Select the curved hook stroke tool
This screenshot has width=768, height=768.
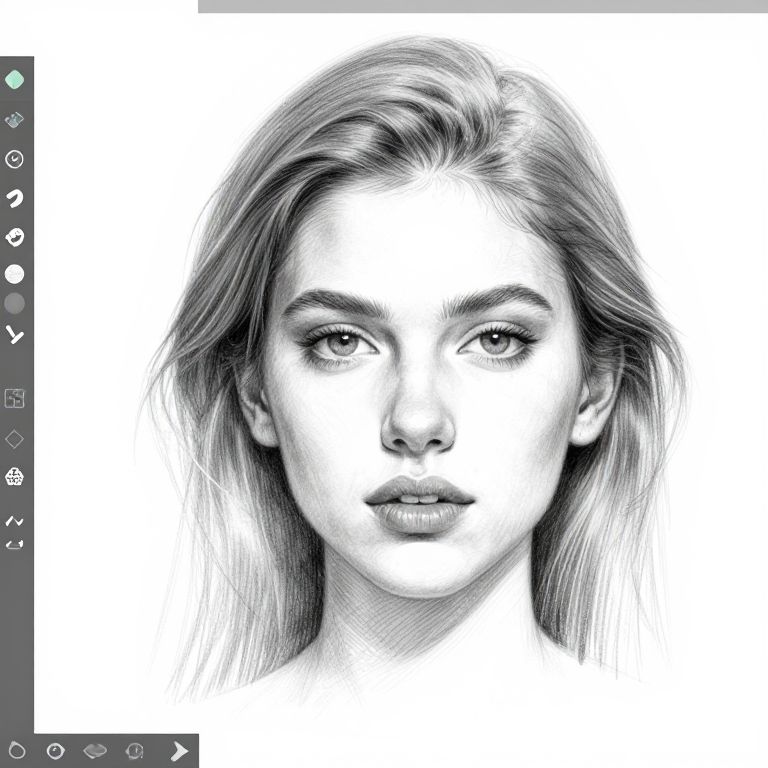tap(14, 198)
